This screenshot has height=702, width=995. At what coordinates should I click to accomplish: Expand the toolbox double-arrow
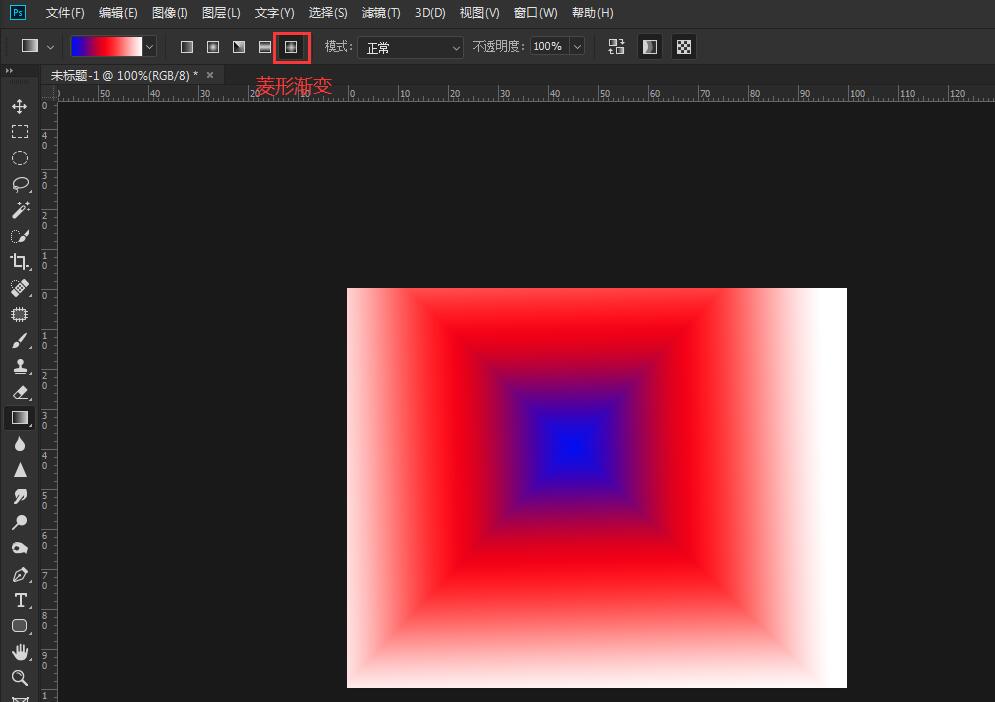9,71
